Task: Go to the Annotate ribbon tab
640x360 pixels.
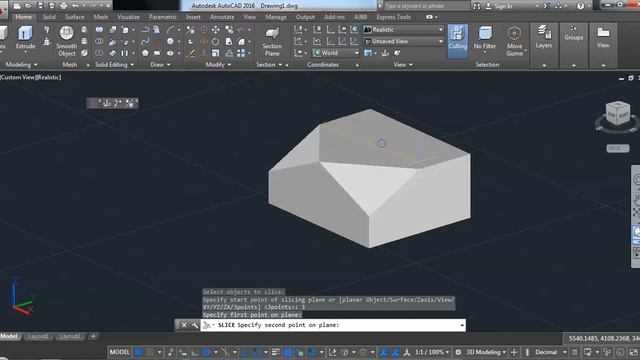Action: tap(222, 17)
